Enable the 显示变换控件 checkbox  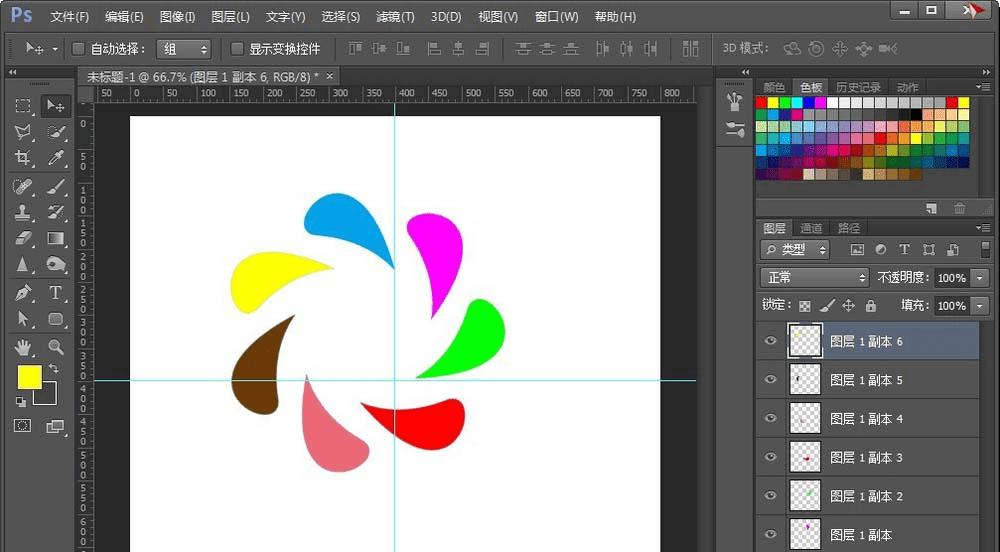(237, 49)
